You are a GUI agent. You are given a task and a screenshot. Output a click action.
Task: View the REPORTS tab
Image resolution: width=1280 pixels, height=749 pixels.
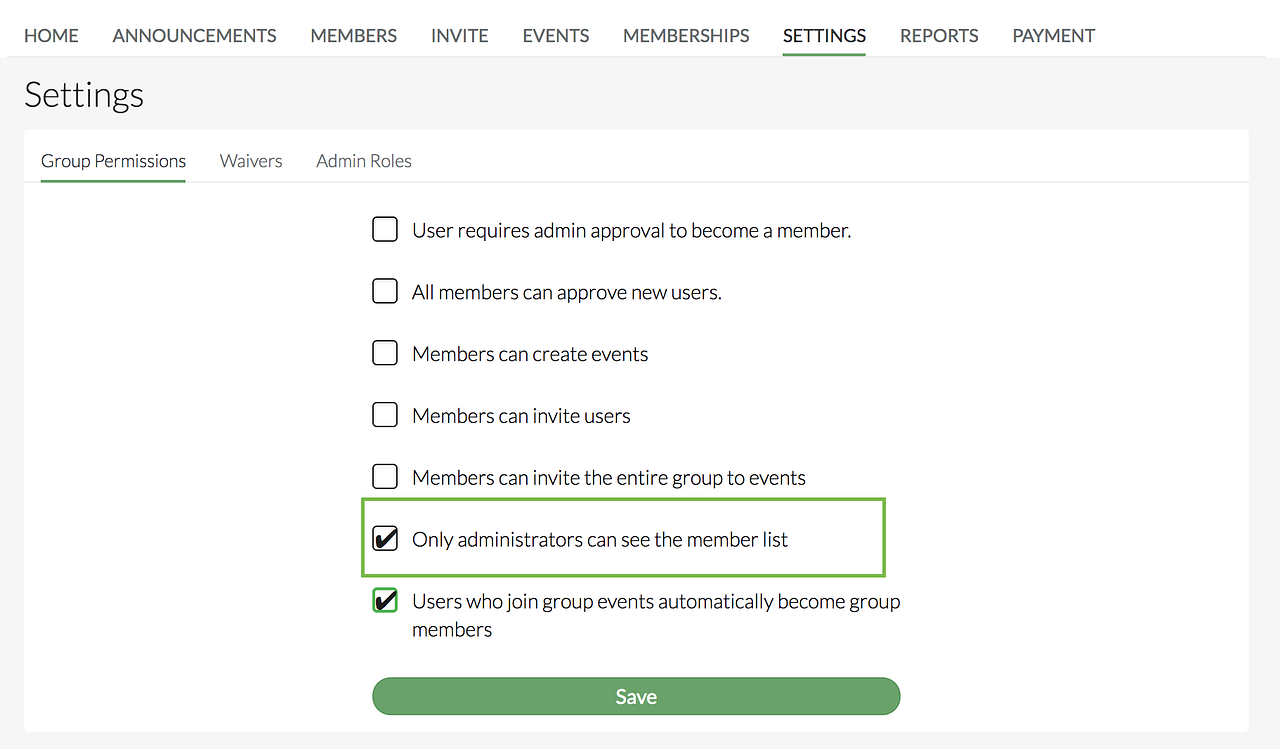[x=938, y=36]
